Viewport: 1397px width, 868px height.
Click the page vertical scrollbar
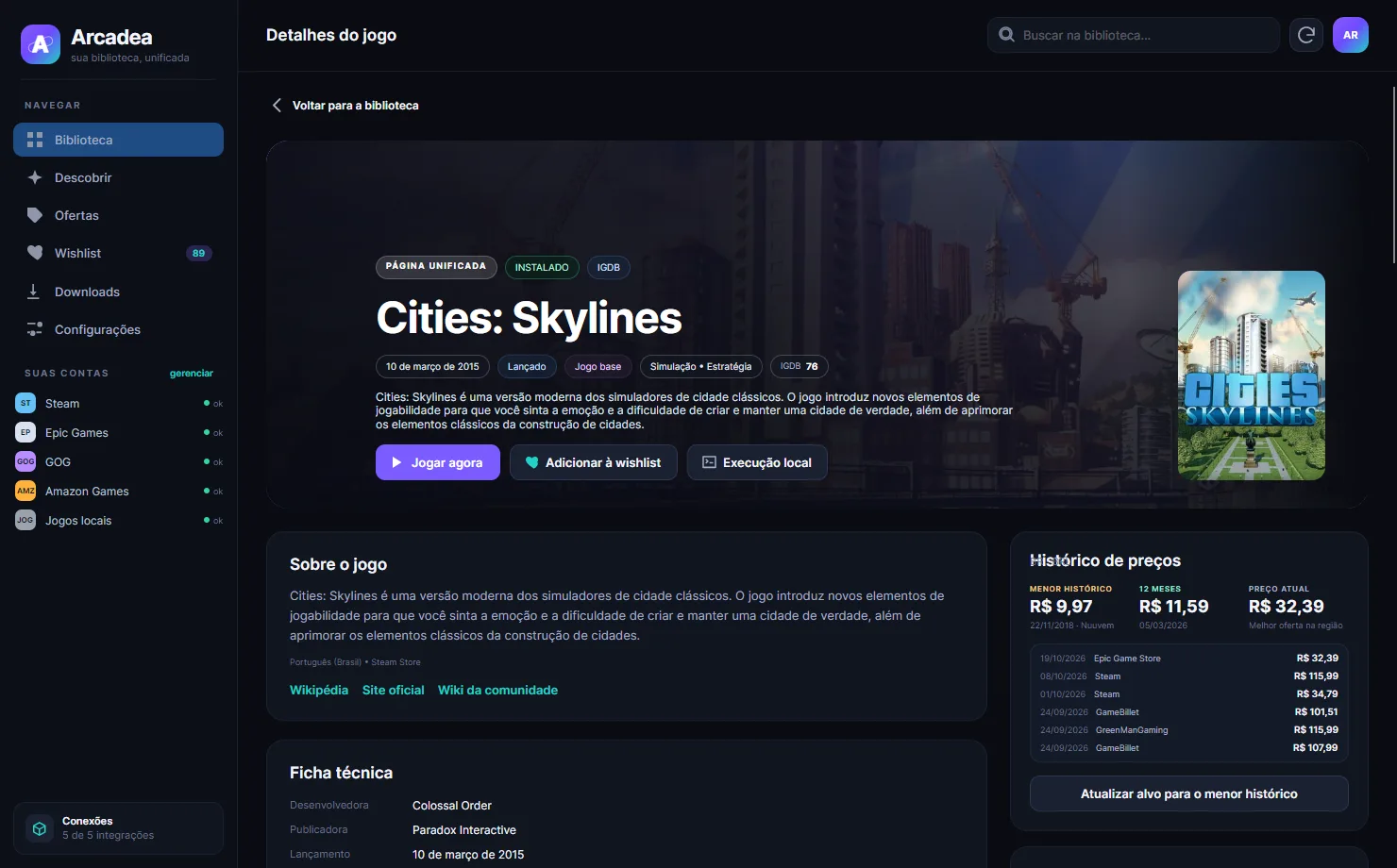(1393, 175)
